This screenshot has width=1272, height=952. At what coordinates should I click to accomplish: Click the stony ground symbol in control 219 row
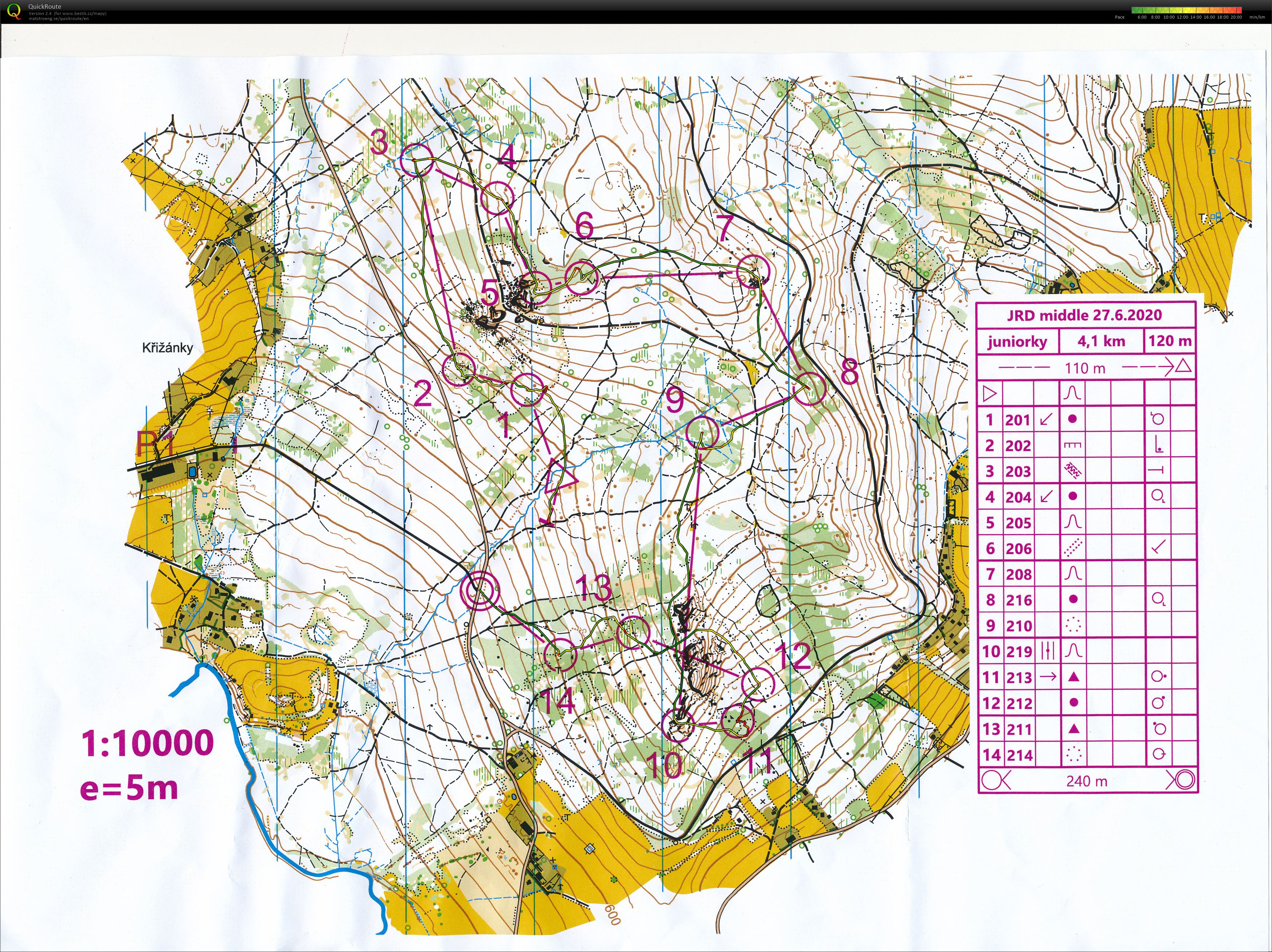coord(1048,651)
